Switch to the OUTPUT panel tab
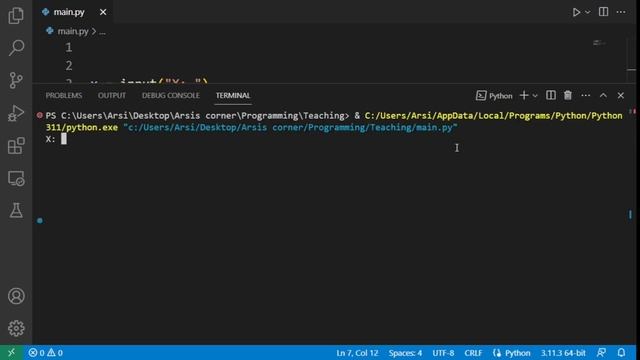Image resolution: width=640 pixels, height=360 pixels. tap(111, 96)
